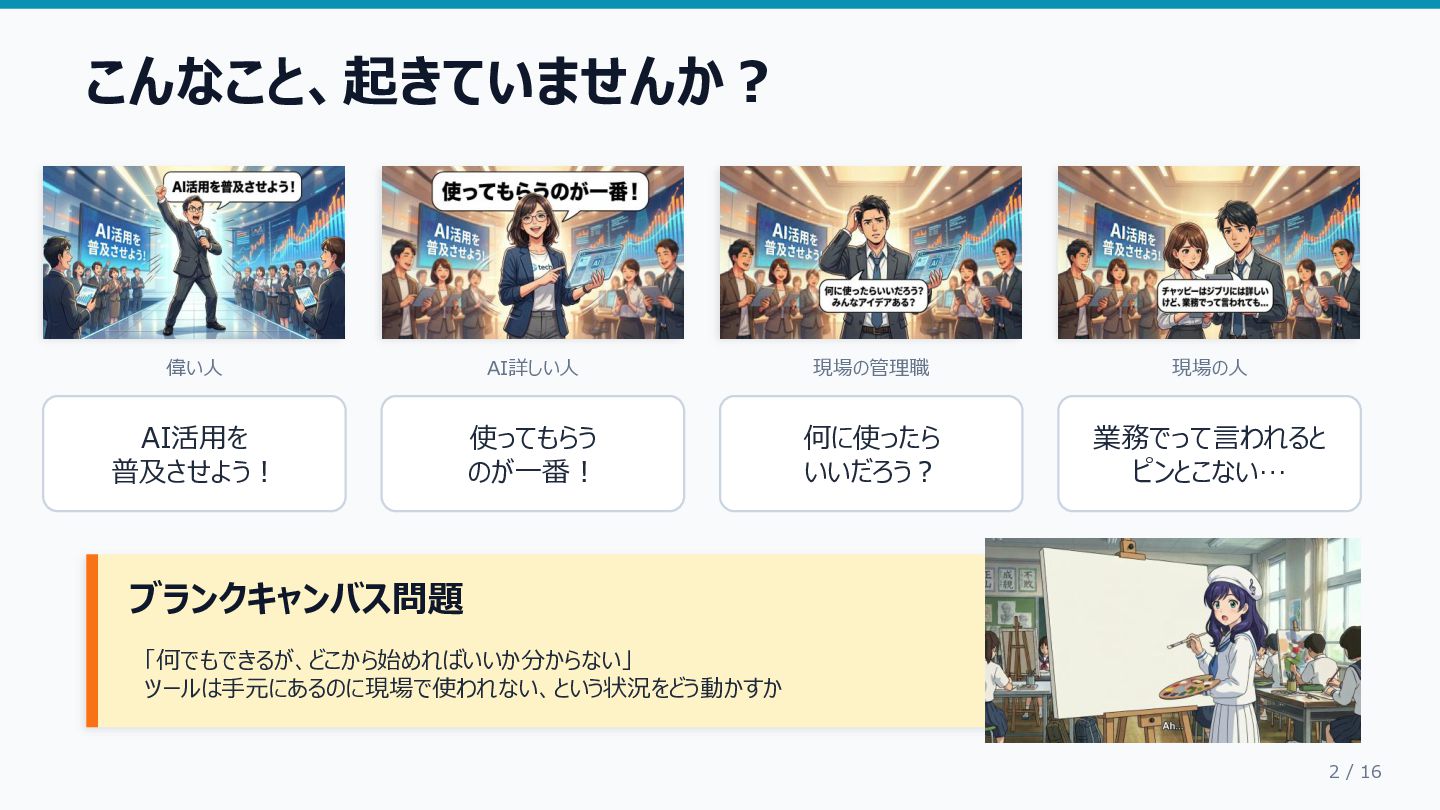The width and height of the screenshot is (1440, 810).
Task: Click the orange accent bar of callout
Action: click(x=92, y=640)
